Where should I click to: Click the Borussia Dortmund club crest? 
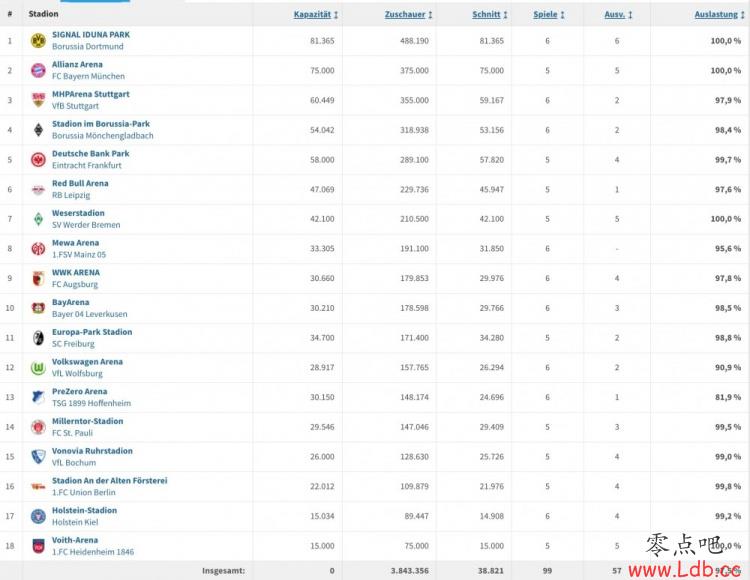(38, 41)
